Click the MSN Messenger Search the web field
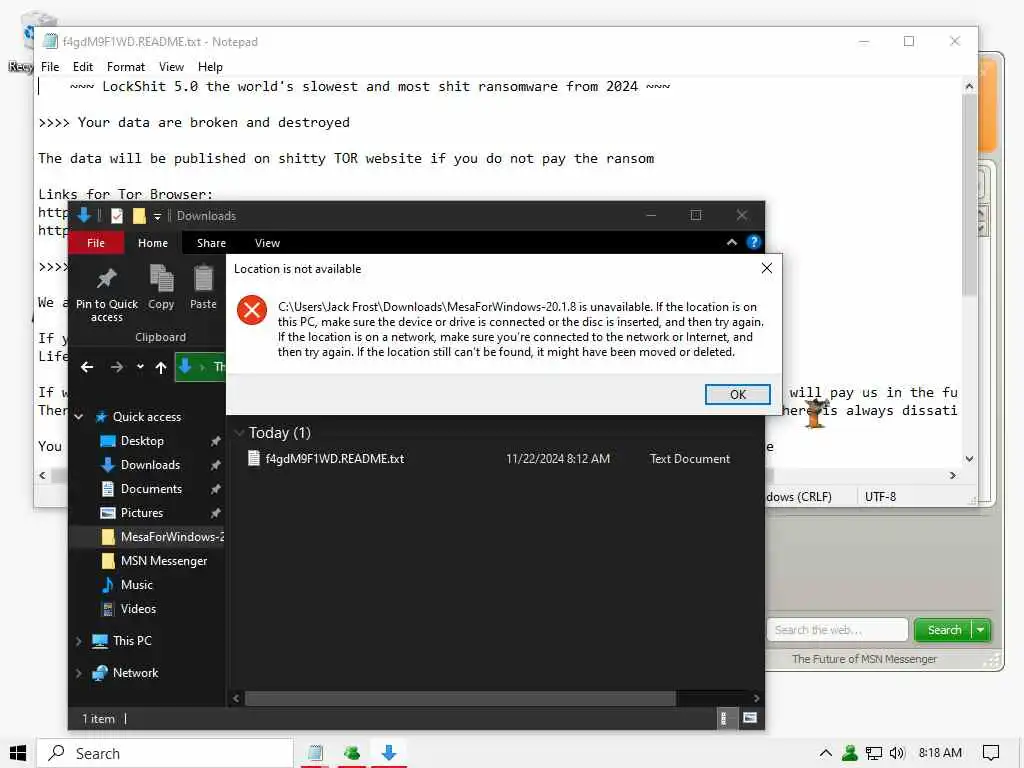The height and width of the screenshot is (768, 1024). [837, 630]
